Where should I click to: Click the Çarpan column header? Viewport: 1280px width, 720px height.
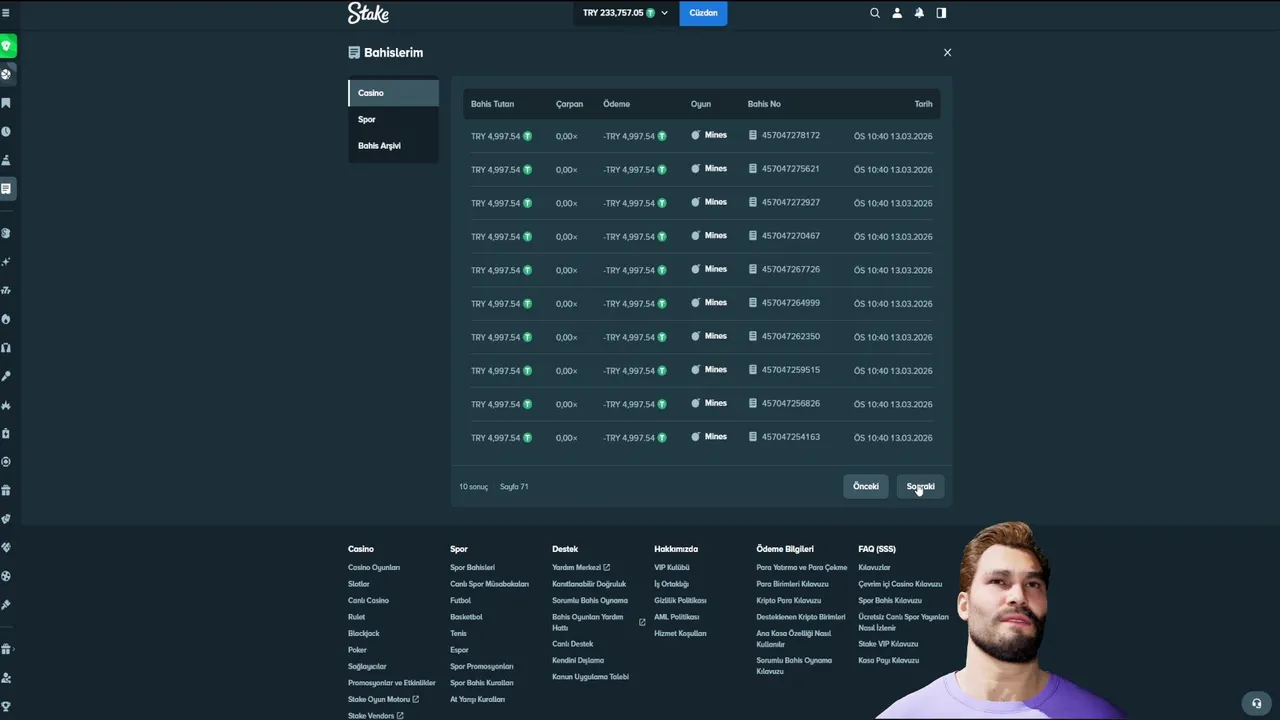click(569, 104)
